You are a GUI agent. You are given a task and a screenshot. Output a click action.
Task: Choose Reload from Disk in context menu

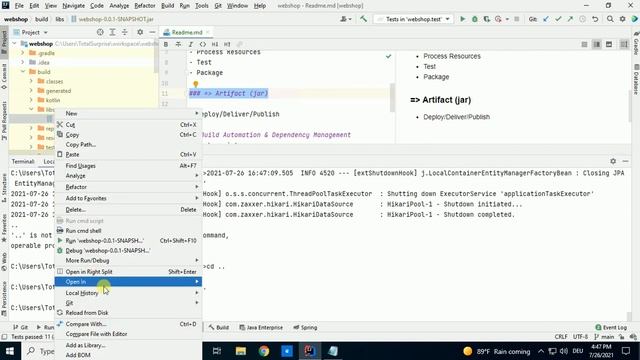128,313
